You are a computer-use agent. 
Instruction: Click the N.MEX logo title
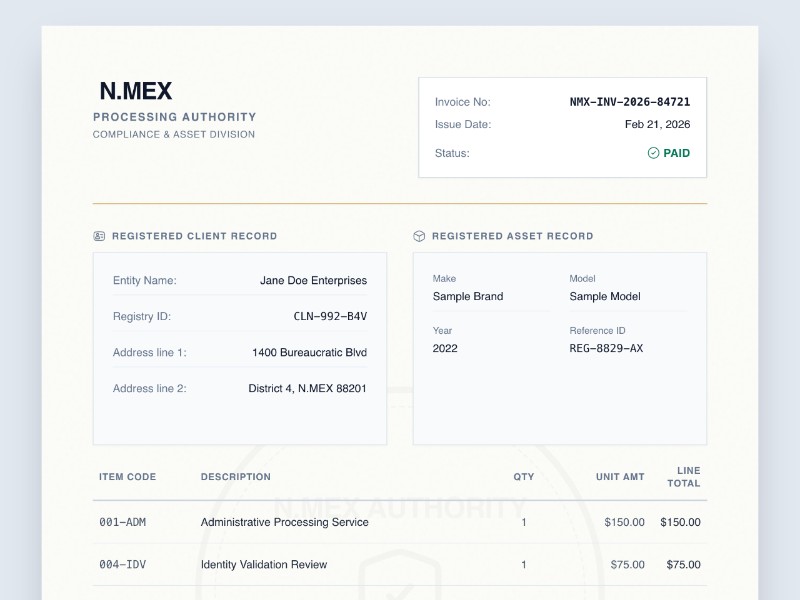tap(136, 91)
